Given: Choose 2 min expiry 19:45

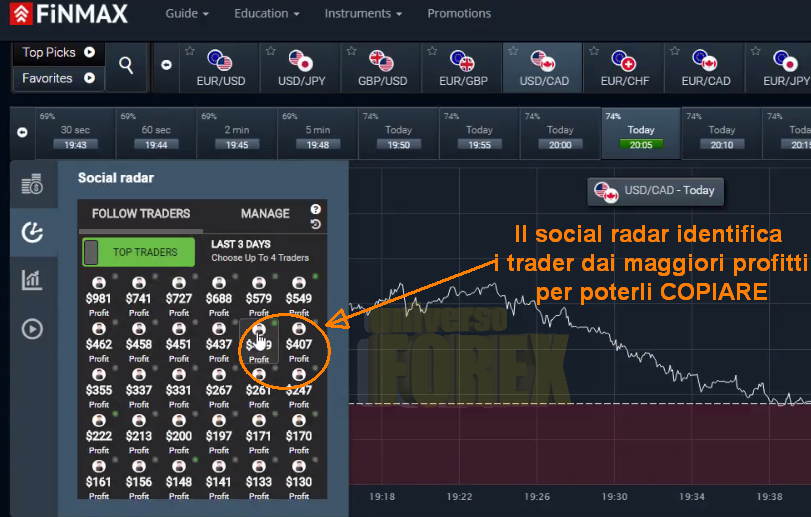Looking at the screenshot, I should (x=237, y=133).
